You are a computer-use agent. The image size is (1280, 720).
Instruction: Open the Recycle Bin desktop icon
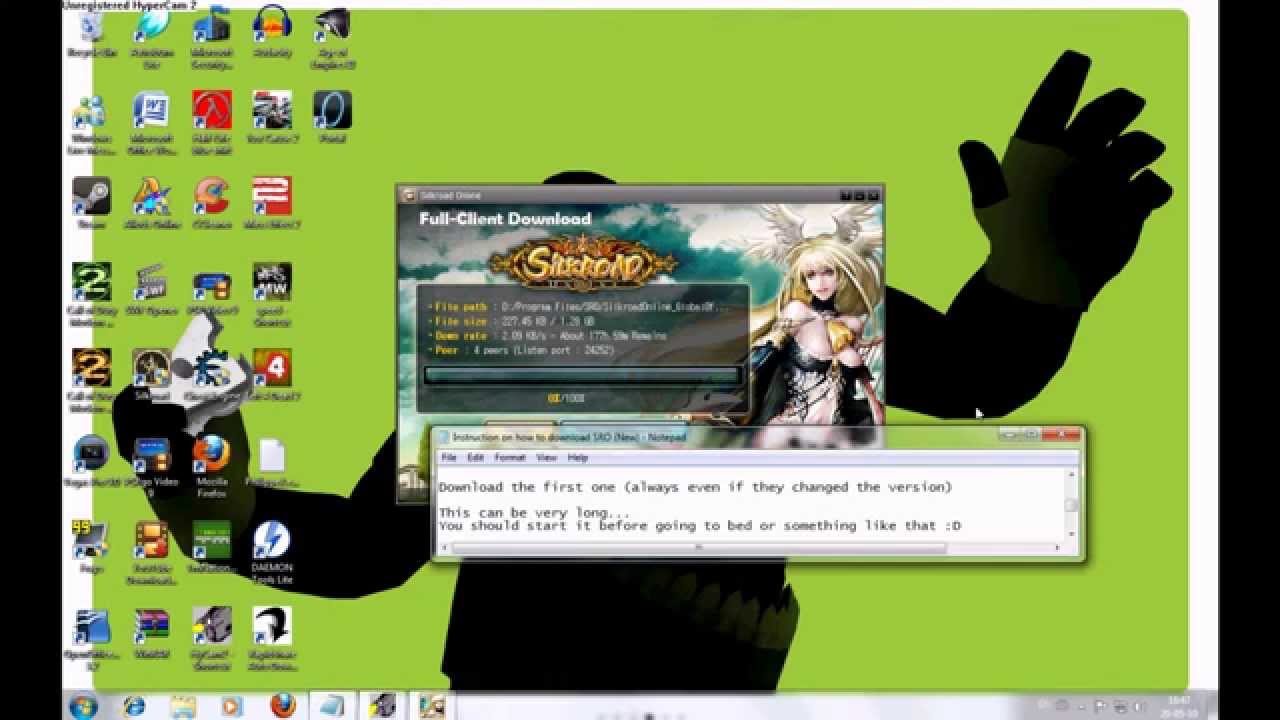click(92, 32)
